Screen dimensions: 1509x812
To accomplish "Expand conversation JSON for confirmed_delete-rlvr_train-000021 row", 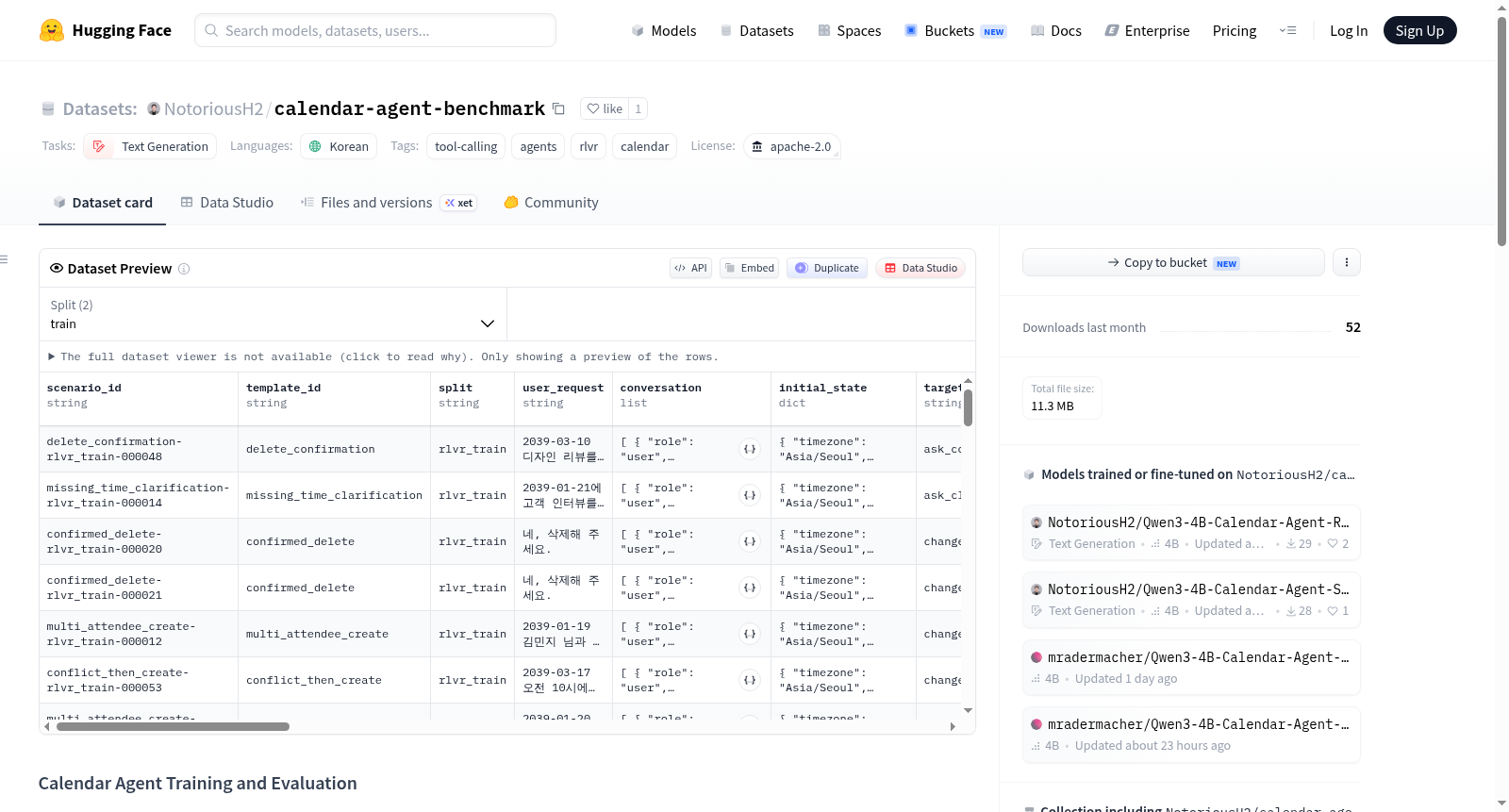I will tap(750, 588).
